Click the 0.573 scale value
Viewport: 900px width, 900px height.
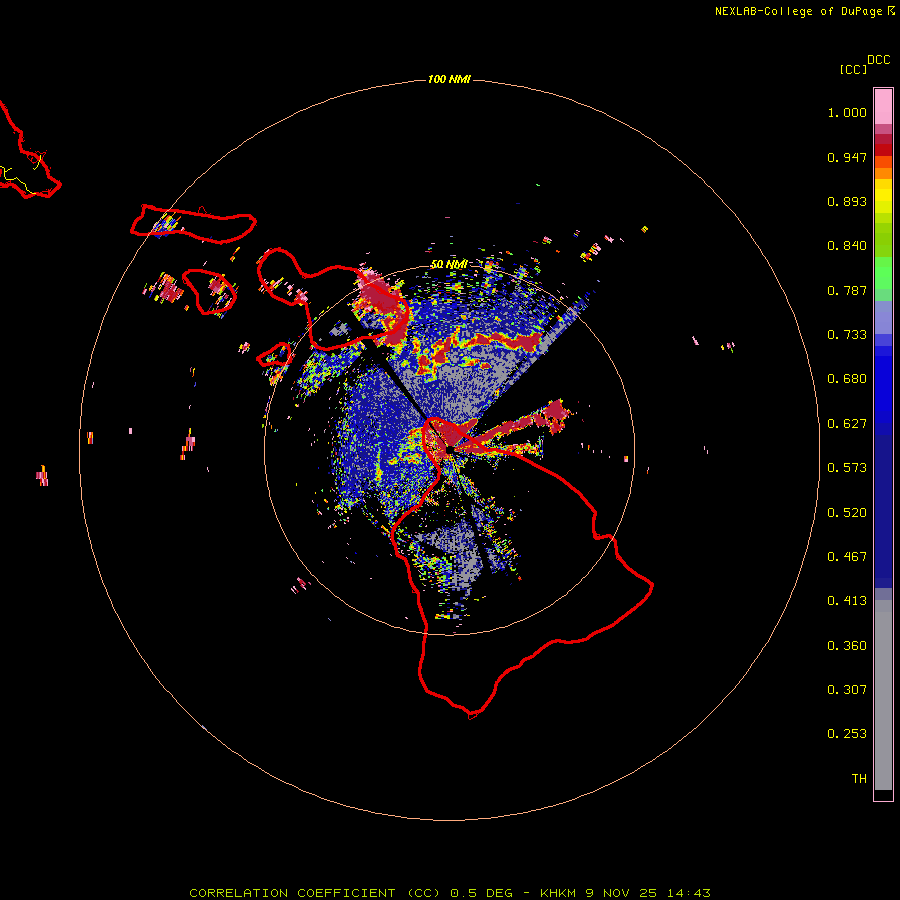pyautogui.click(x=847, y=468)
